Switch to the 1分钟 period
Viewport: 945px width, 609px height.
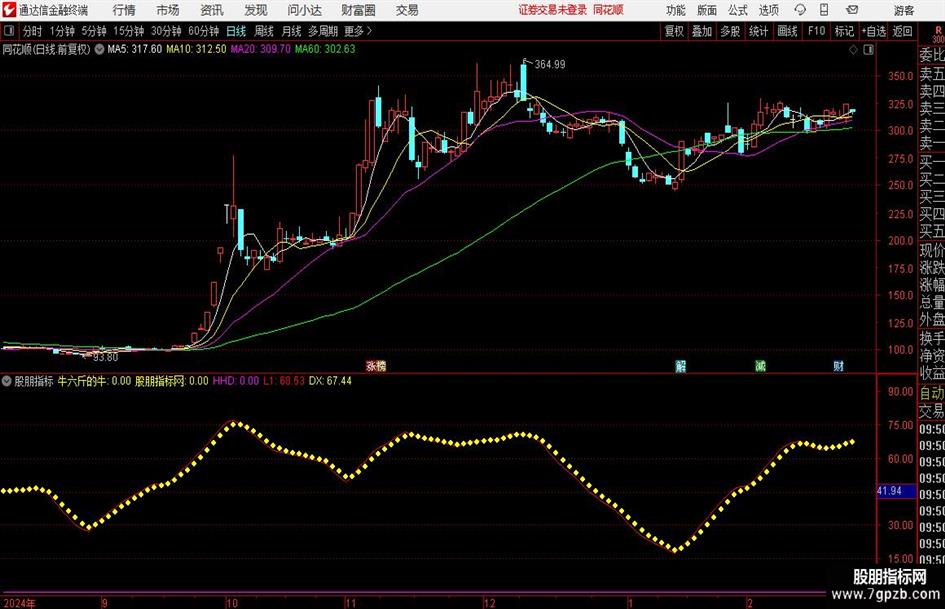coord(62,31)
